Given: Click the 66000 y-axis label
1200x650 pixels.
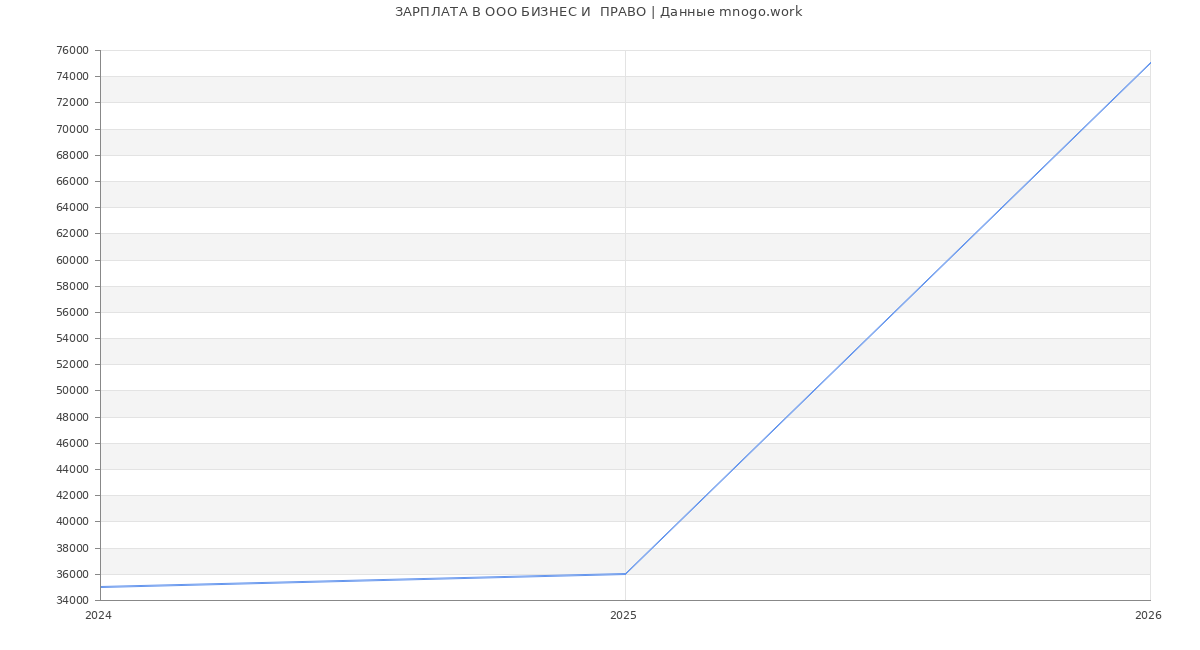Looking at the screenshot, I should coord(72,182).
